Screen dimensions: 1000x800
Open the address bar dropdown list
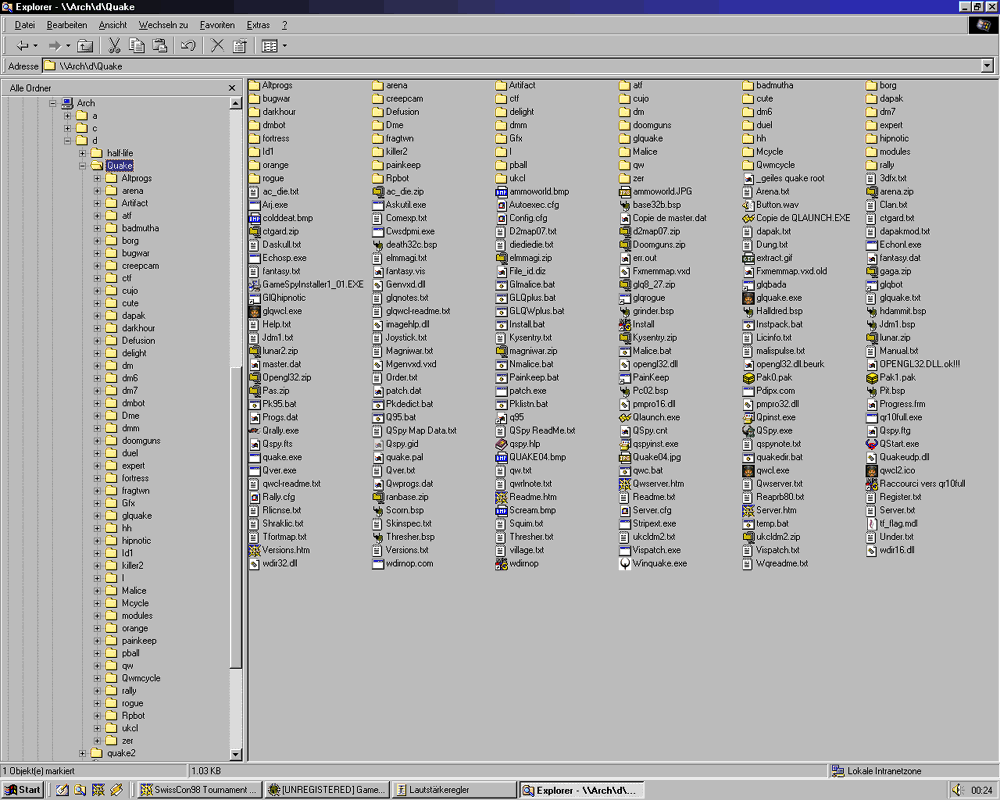pos(987,66)
